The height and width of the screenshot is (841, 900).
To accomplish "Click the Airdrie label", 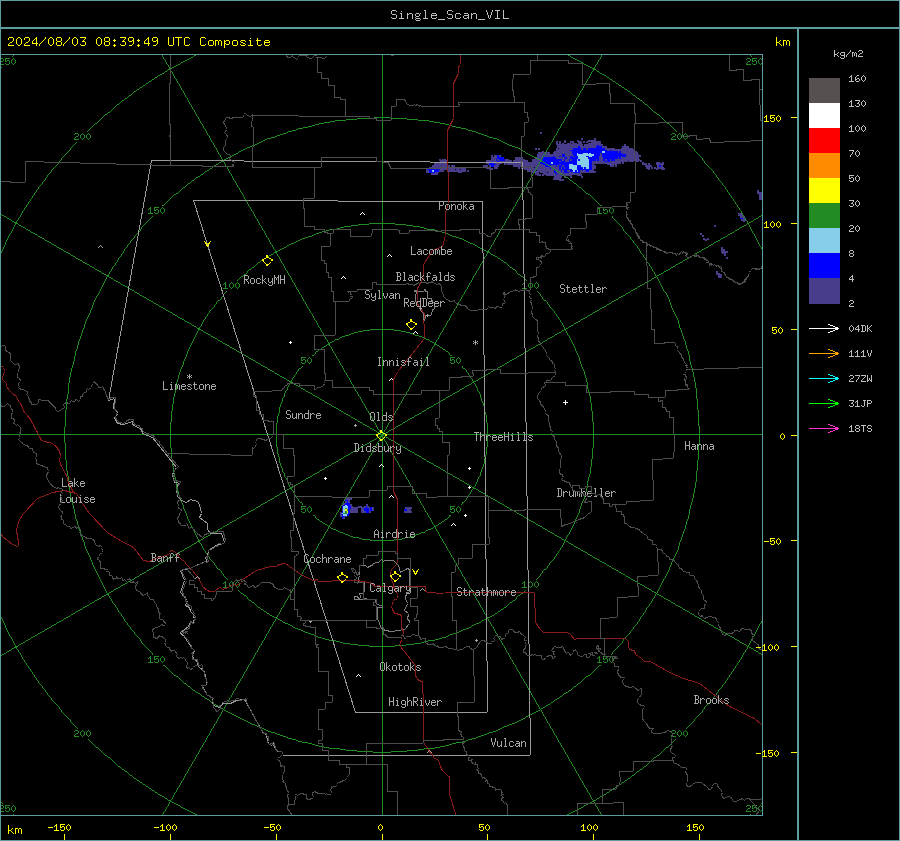I will (394, 534).
